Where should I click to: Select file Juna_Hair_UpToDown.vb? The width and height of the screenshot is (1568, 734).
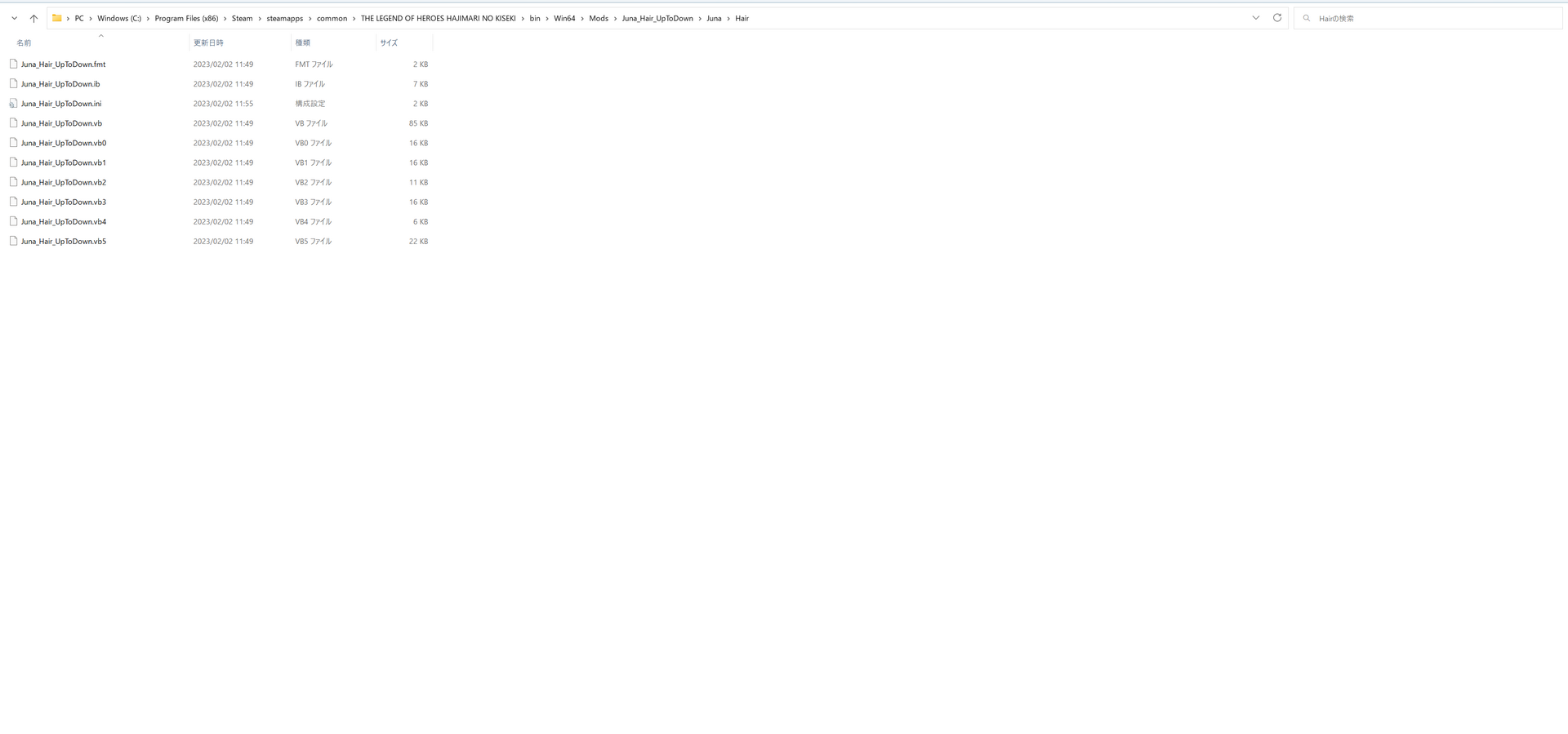click(61, 123)
